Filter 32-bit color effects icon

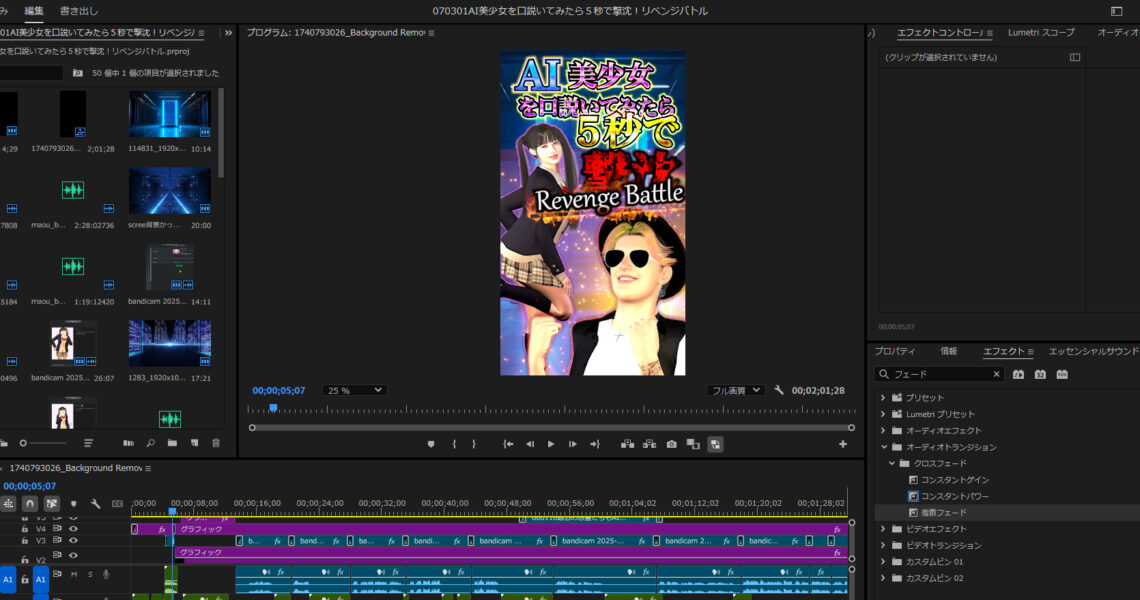pos(1040,375)
